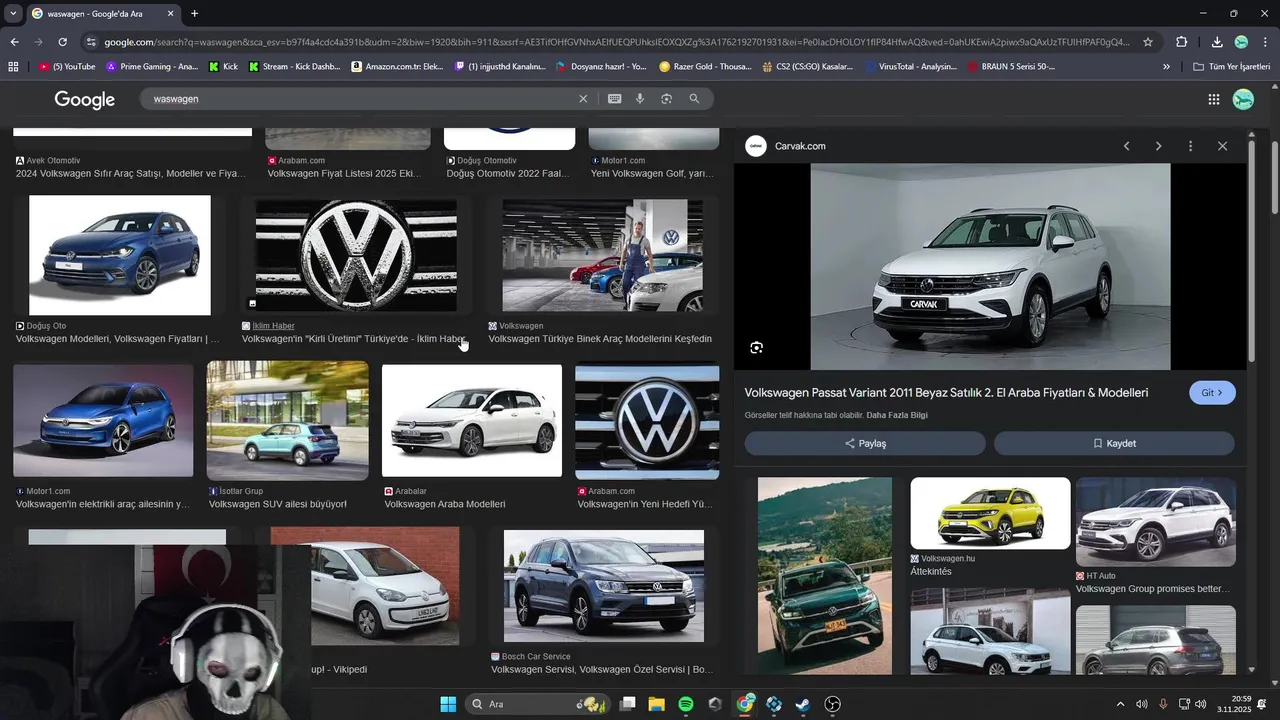Open Chrome downloads tray
Screen dimensions: 1280x720
point(1217,42)
